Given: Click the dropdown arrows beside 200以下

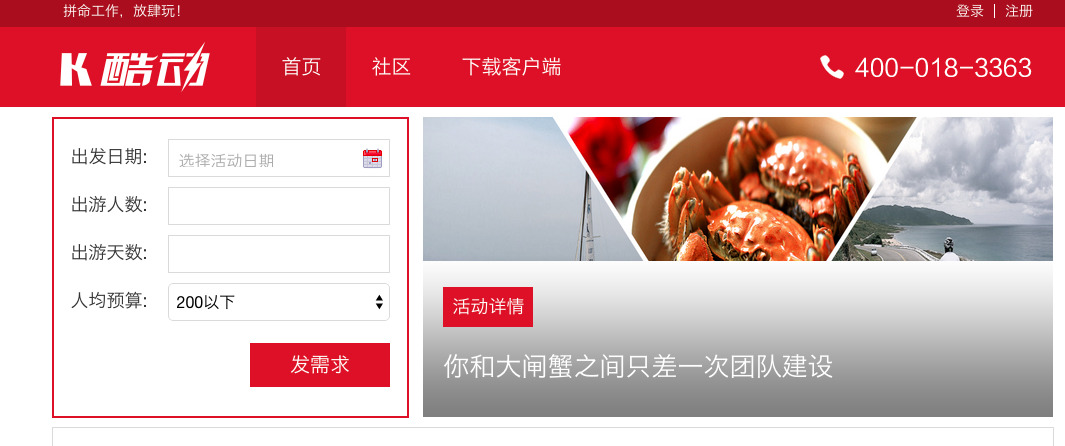Looking at the screenshot, I should (379, 302).
